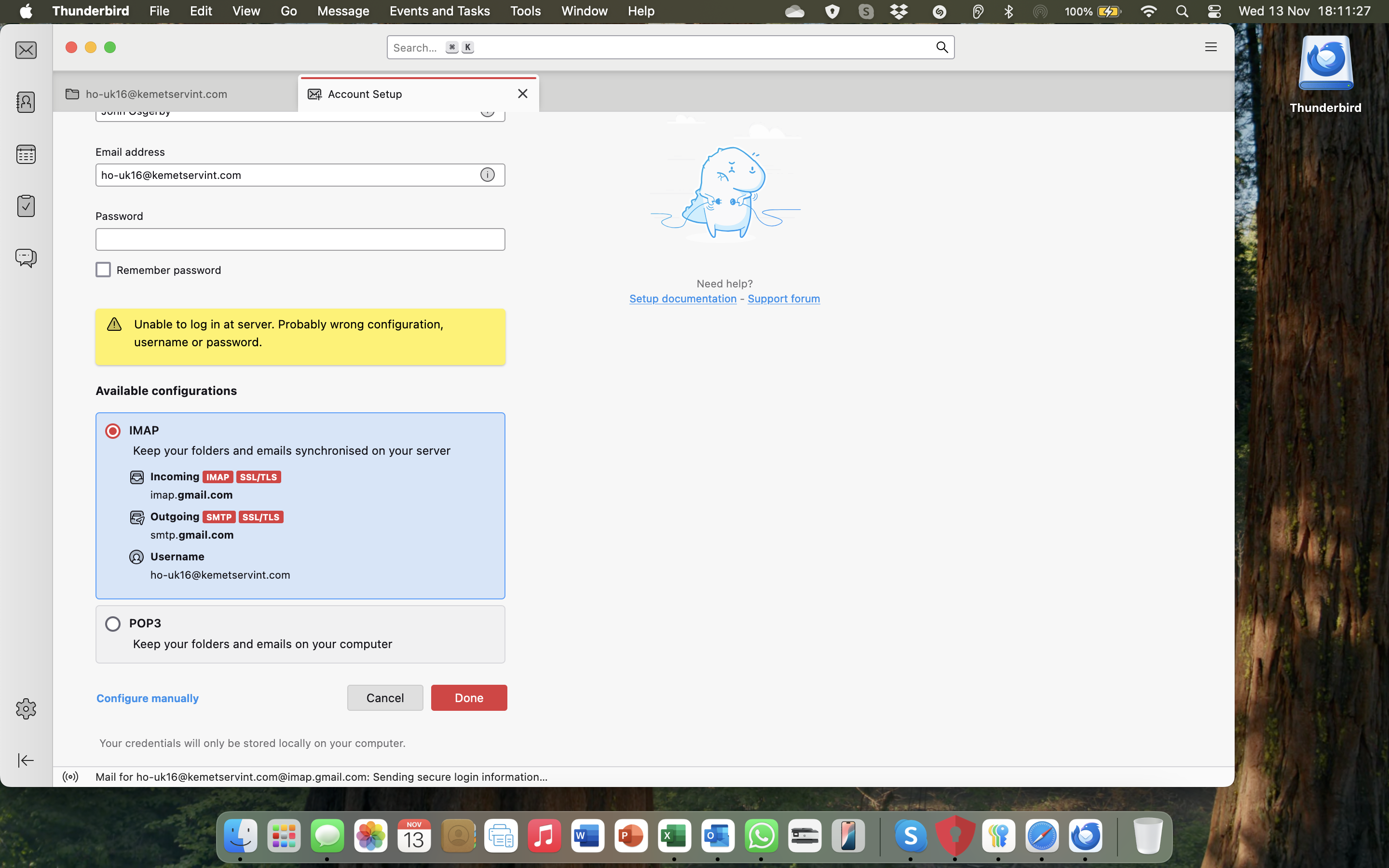Open the Chat sidebar icon
Image resolution: width=1389 pixels, height=868 pixels.
coord(26,257)
